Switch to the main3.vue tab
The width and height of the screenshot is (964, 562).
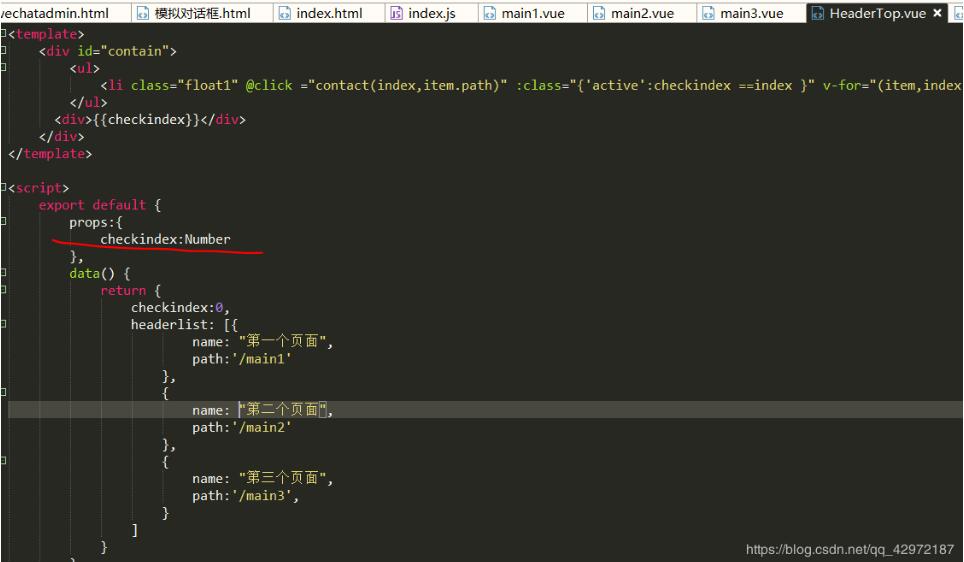[x=752, y=13]
